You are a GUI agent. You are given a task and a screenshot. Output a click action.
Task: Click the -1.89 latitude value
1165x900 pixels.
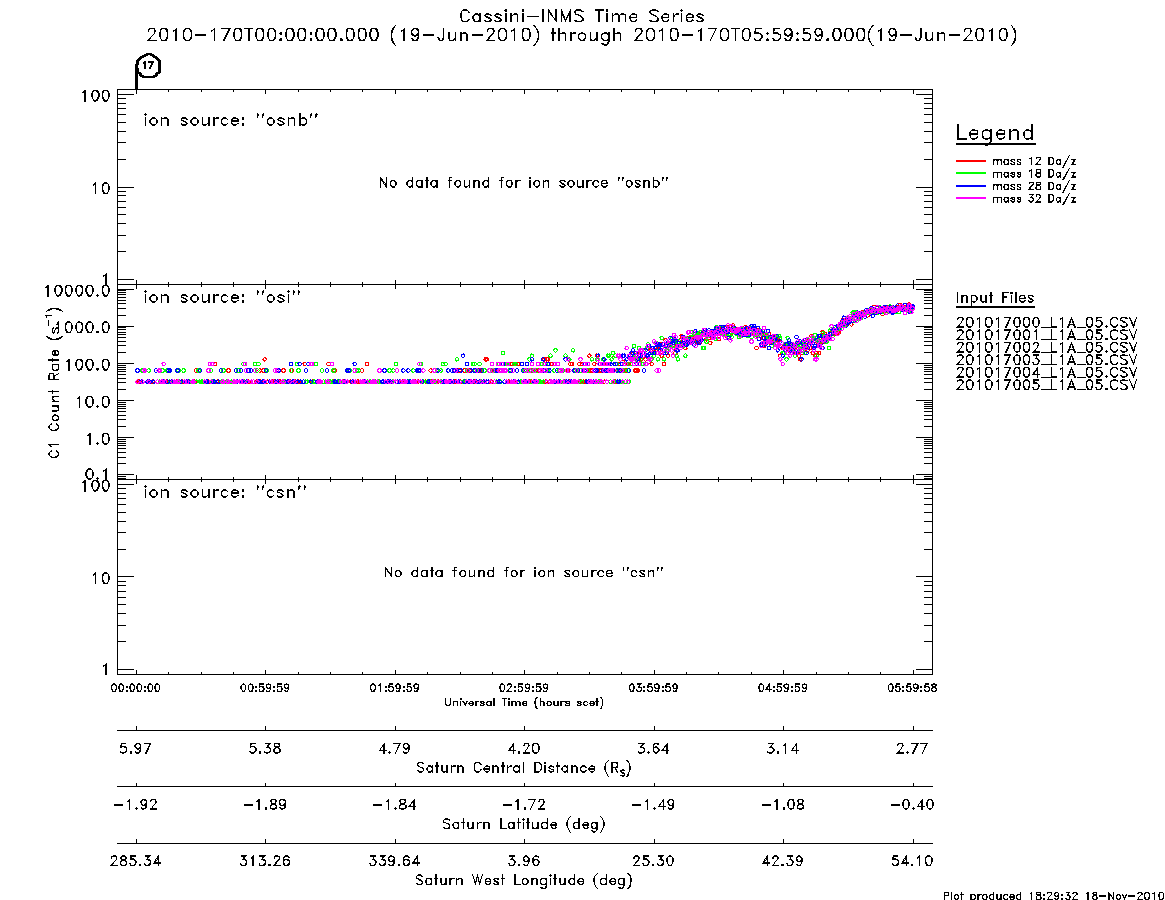tap(265, 805)
